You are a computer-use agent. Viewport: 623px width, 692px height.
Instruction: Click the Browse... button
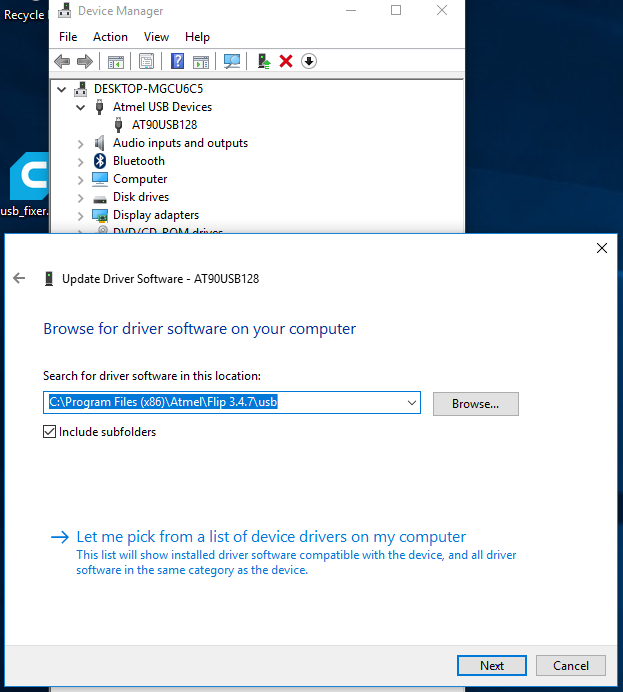pos(476,404)
